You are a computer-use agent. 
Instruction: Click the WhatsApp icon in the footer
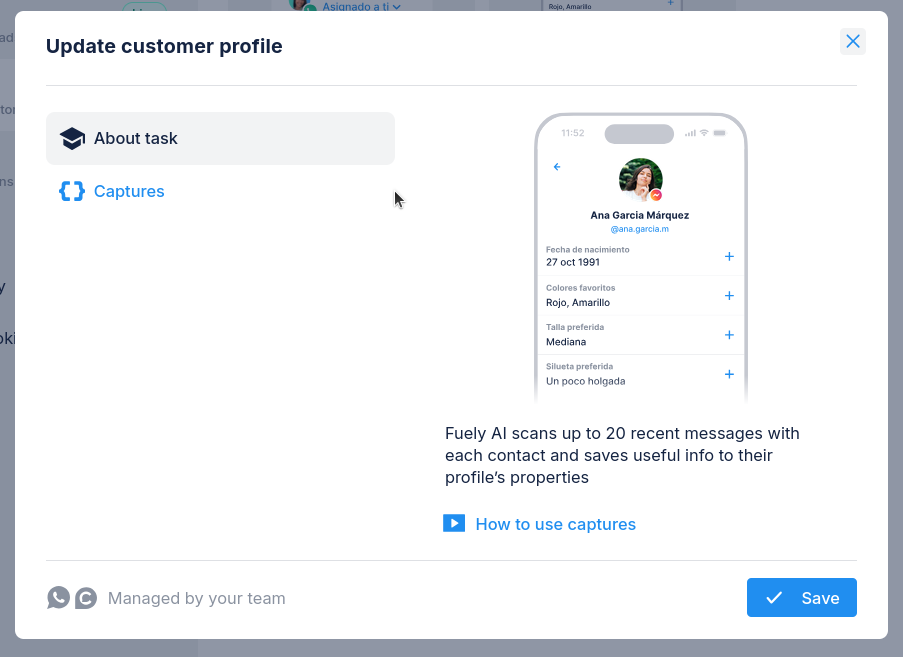tap(59, 598)
